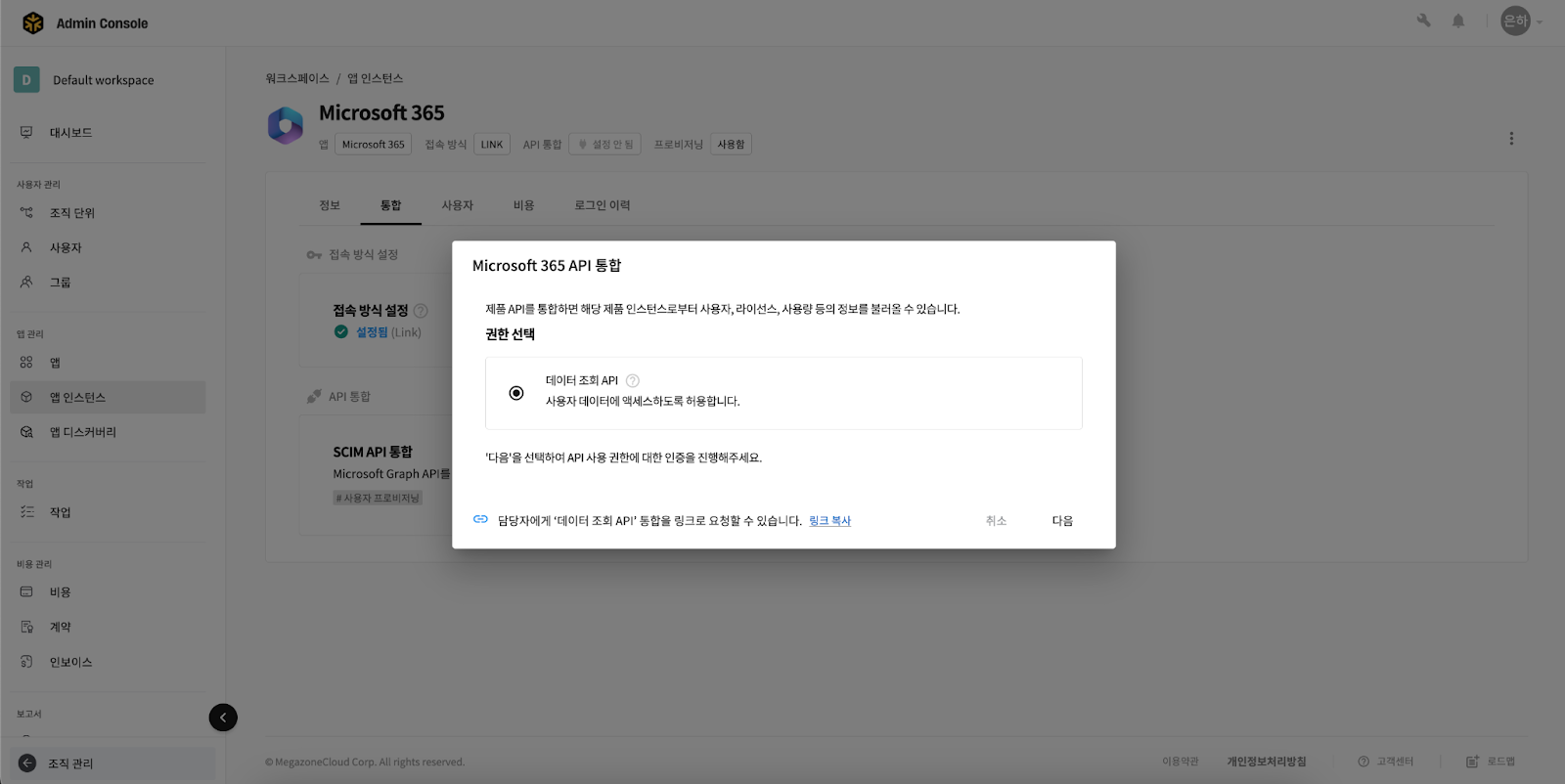Switch to the 로그인 이력 tab

pos(603,205)
